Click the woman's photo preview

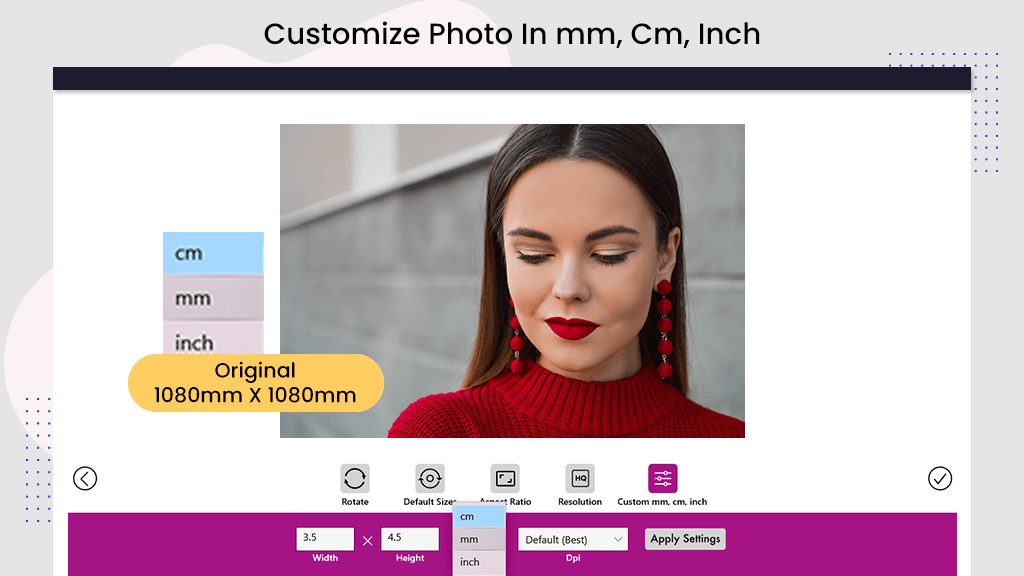point(512,281)
